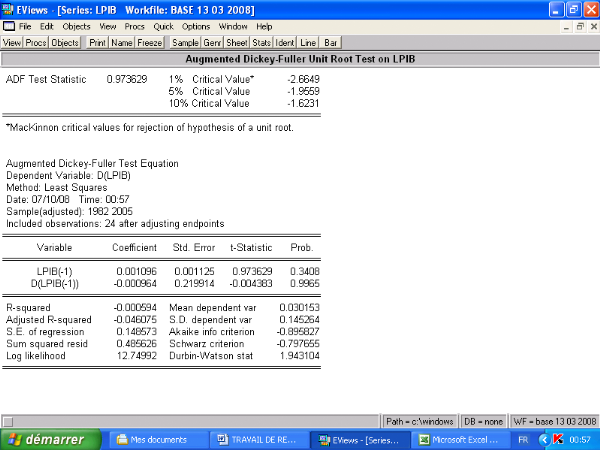600x450 pixels.
Task: Open the View menu in menu bar
Action: pos(108,26)
